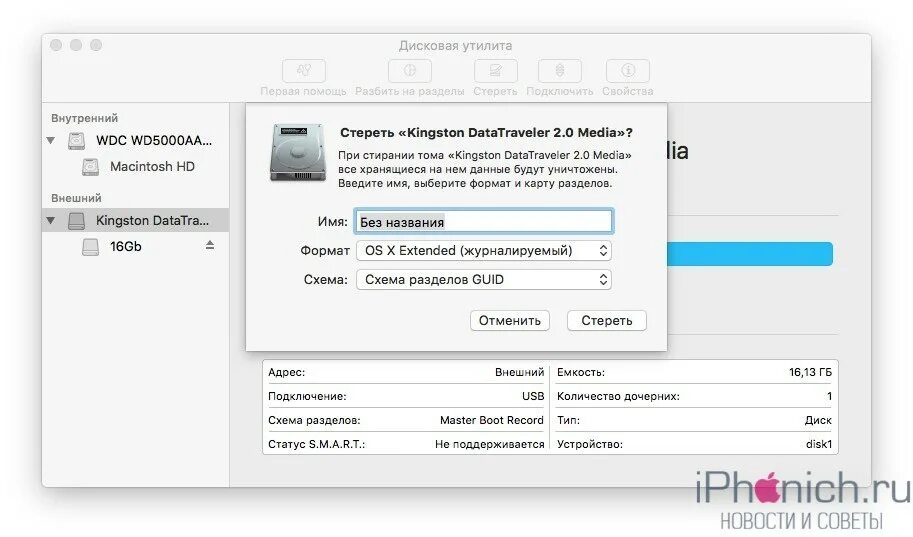Click the Partition (Разбить на разделы) toolbar icon

(410, 71)
